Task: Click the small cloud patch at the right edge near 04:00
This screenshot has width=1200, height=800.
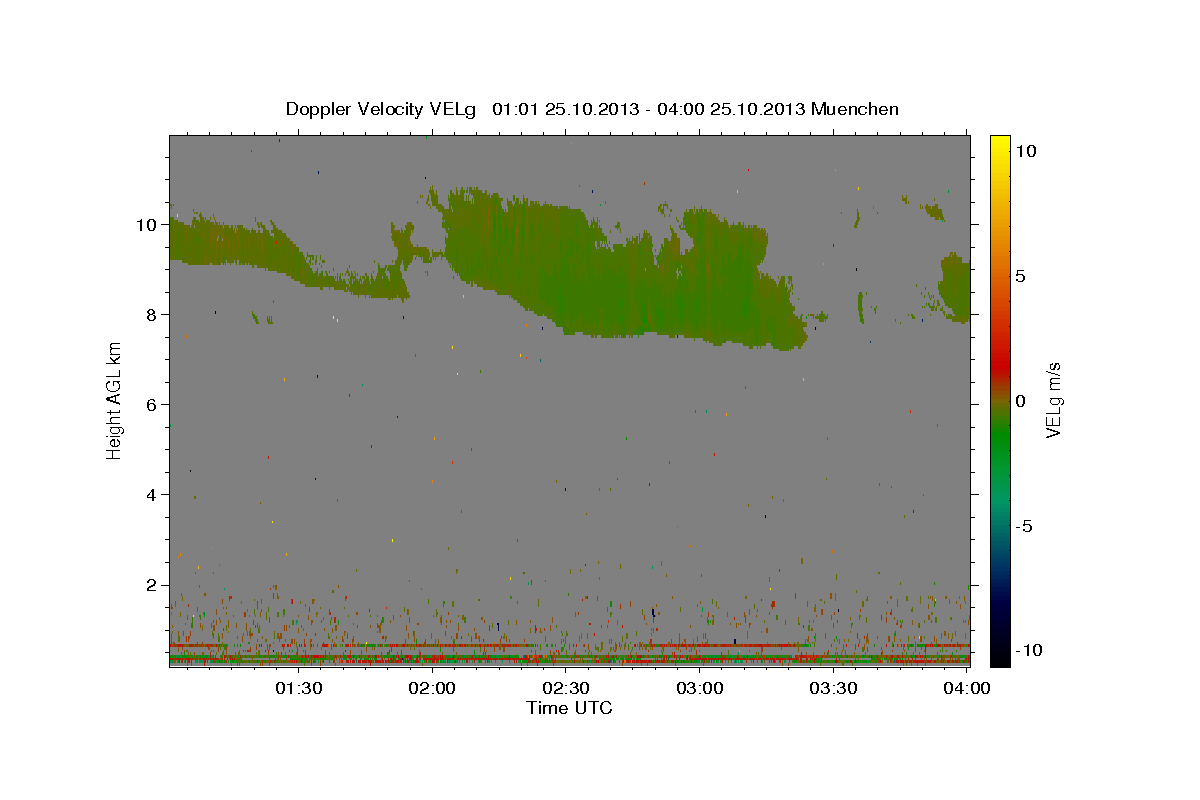Action: tap(956, 288)
